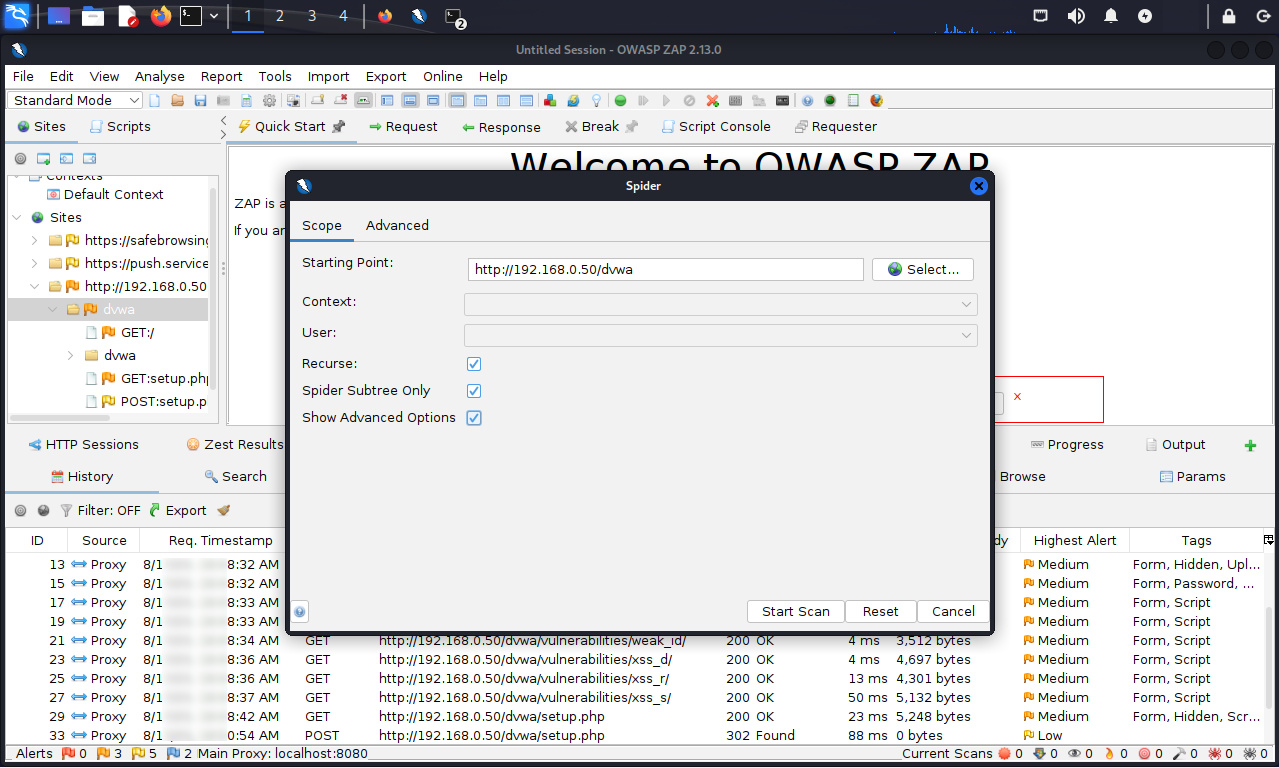Disable Show Advanced Options checkbox
Screen dimensions: 1279x768
tap(474, 418)
